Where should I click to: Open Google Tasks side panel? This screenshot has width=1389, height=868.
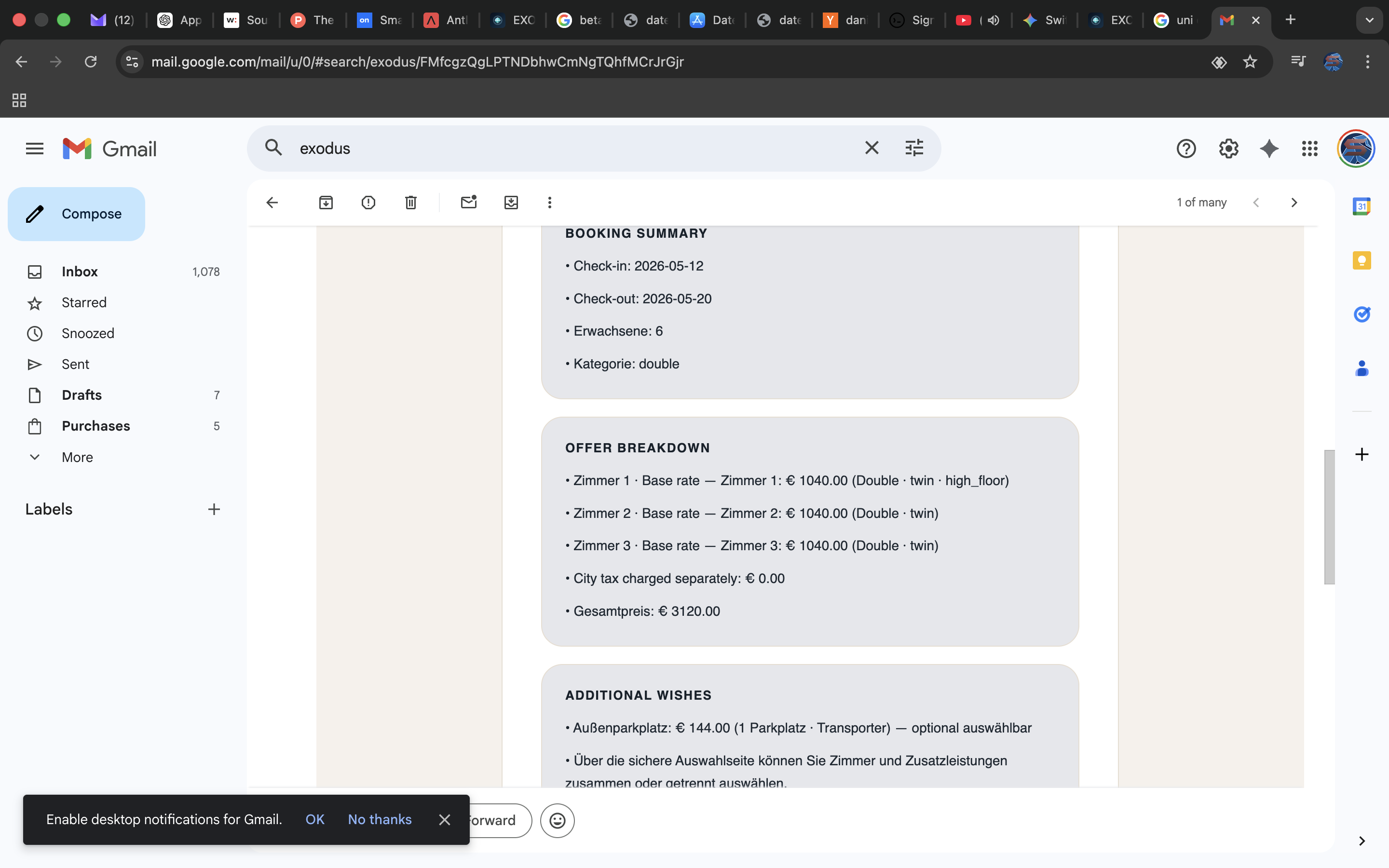pos(1362,314)
